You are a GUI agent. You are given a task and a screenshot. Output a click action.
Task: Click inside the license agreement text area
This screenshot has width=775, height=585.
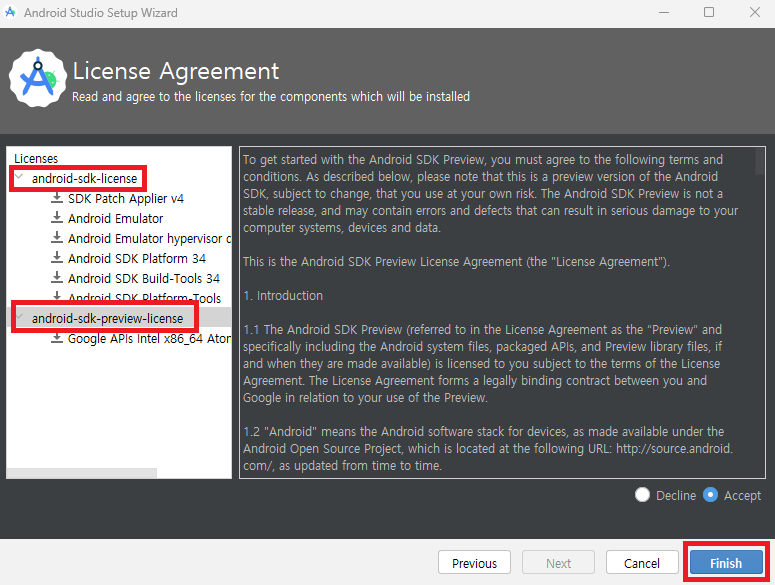pyautogui.click(x=502, y=312)
